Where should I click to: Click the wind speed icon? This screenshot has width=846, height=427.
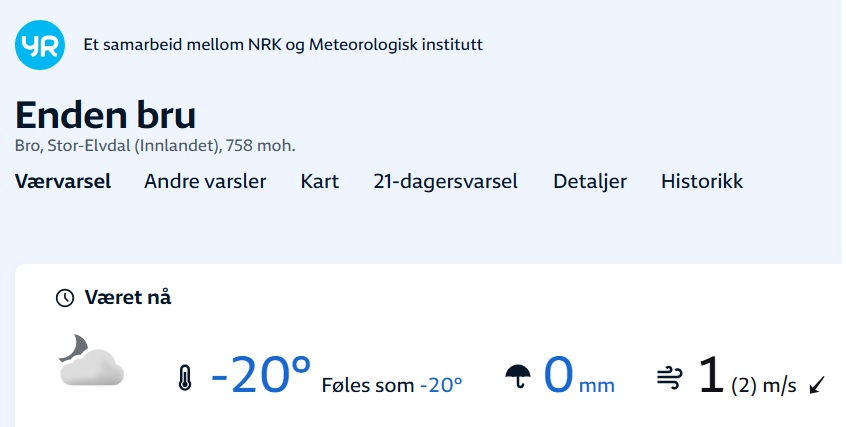click(x=669, y=377)
